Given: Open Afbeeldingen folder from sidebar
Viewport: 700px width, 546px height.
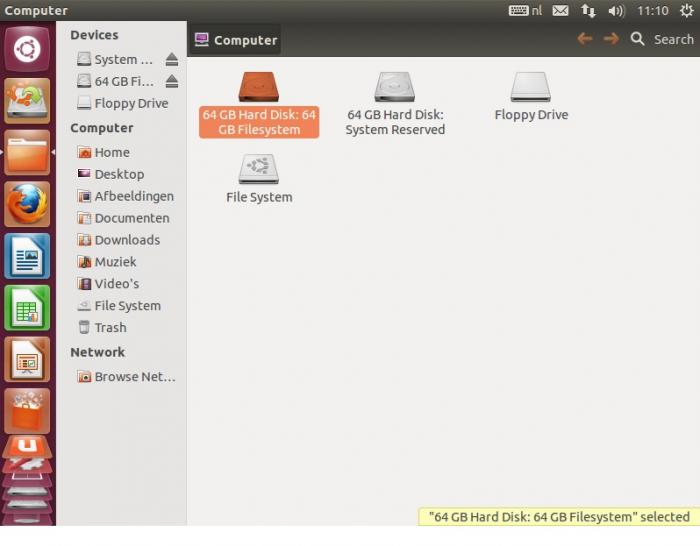Looking at the screenshot, I should coord(125,196).
